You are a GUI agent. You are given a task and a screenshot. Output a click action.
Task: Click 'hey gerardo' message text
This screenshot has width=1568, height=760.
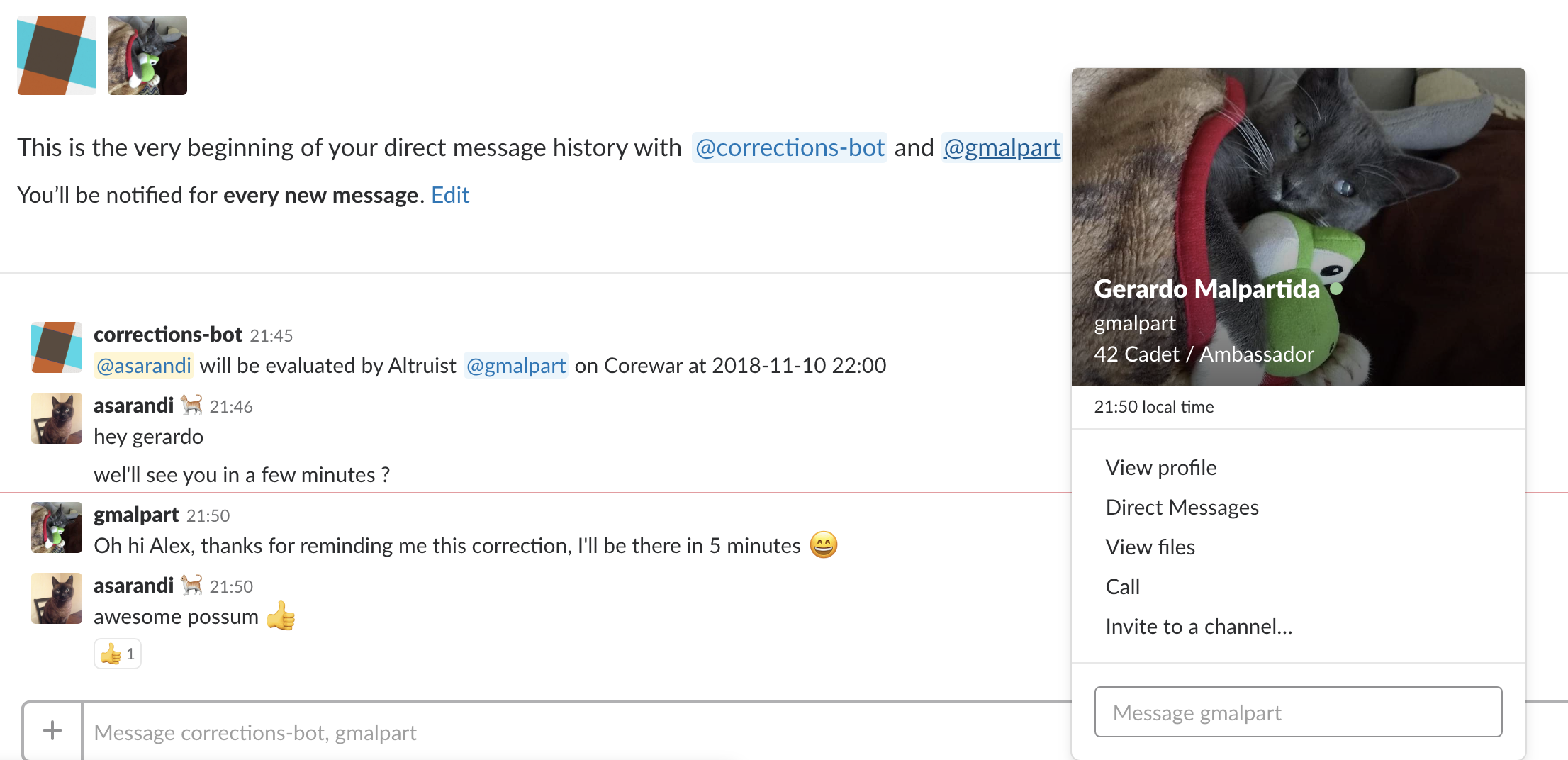[x=148, y=436]
